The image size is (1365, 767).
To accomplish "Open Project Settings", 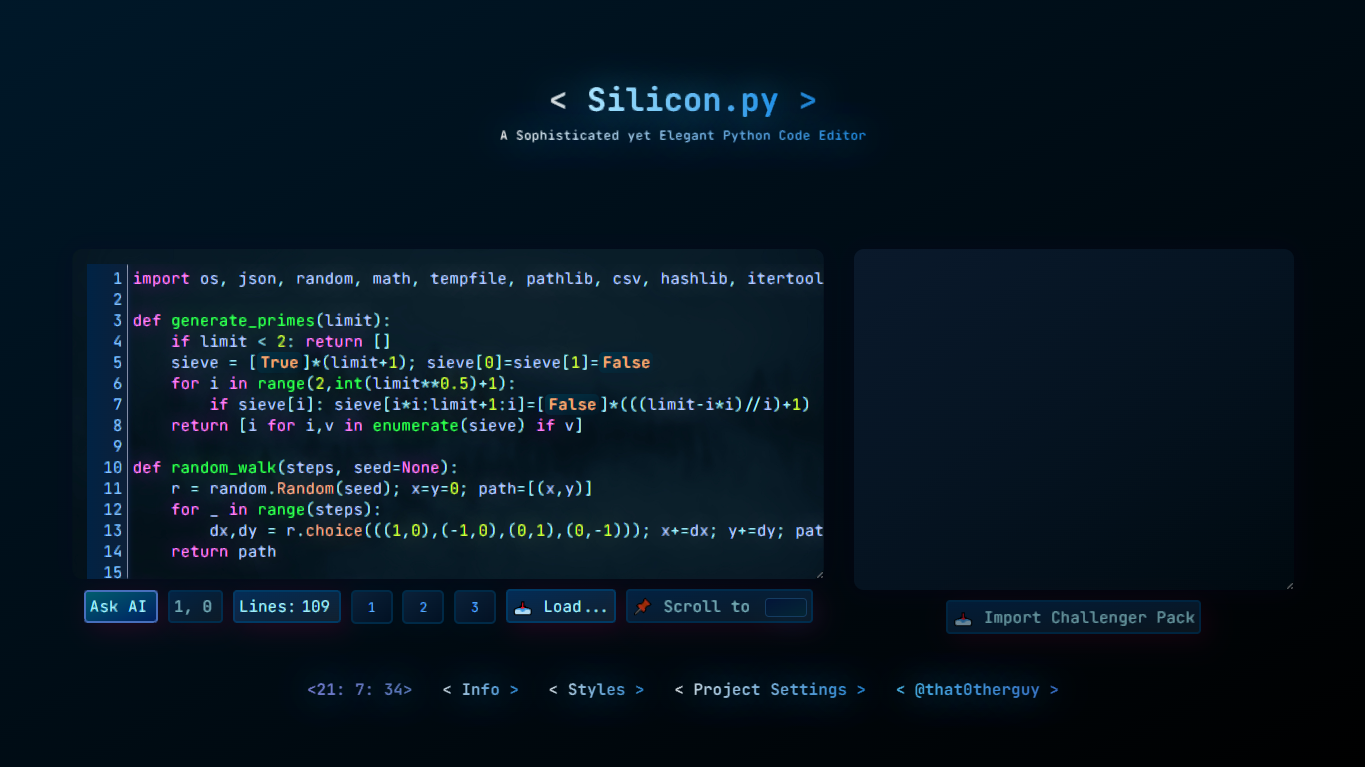I will click(770, 689).
